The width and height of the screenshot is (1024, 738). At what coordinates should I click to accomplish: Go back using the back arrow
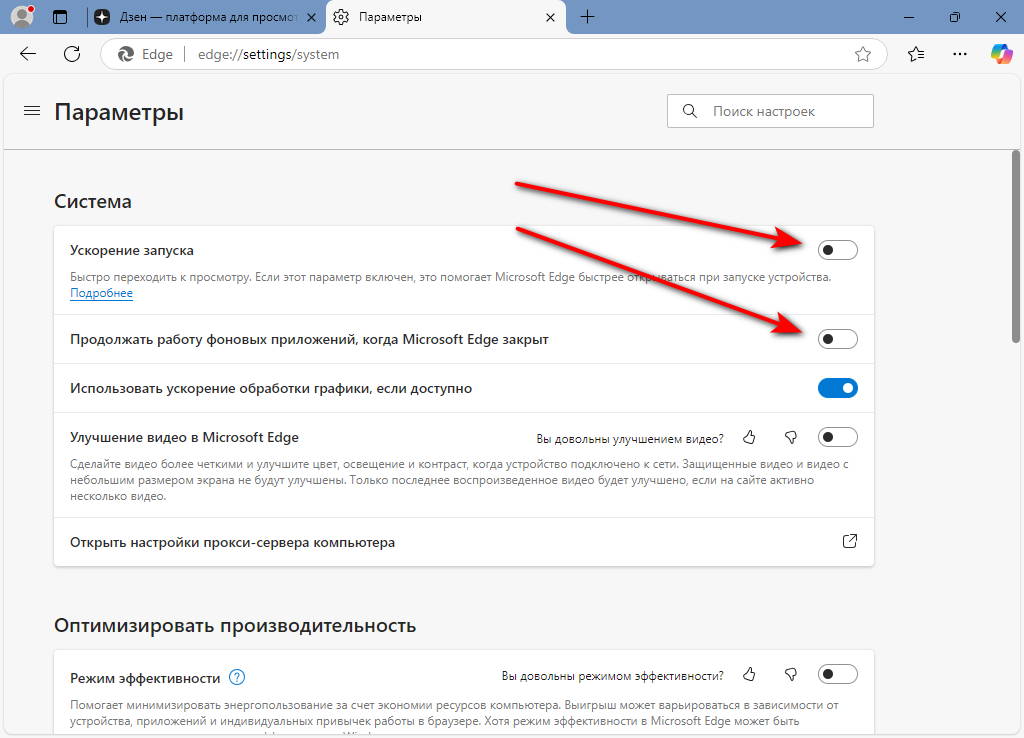point(28,54)
